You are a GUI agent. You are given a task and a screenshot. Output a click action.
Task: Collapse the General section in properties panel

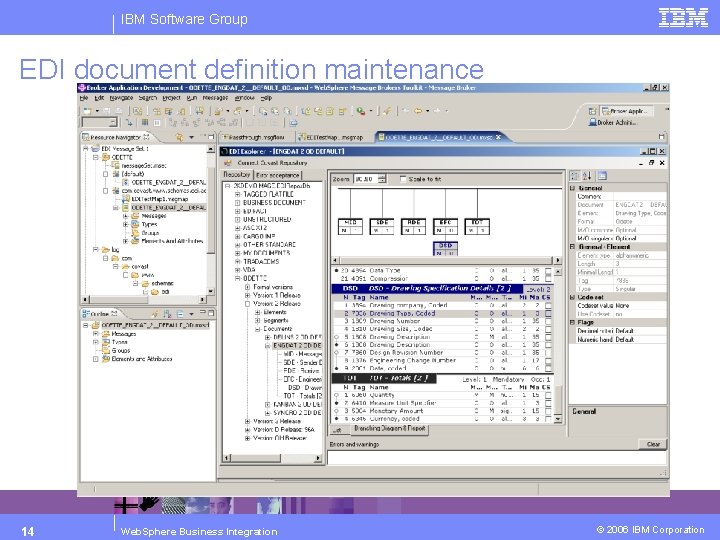(x=573, y=188)
